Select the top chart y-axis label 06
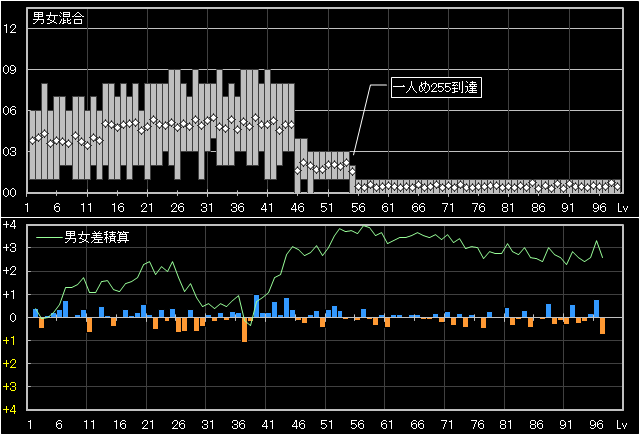Image resolution: width=640 pixels, height=435 pixels. point(9,111)
